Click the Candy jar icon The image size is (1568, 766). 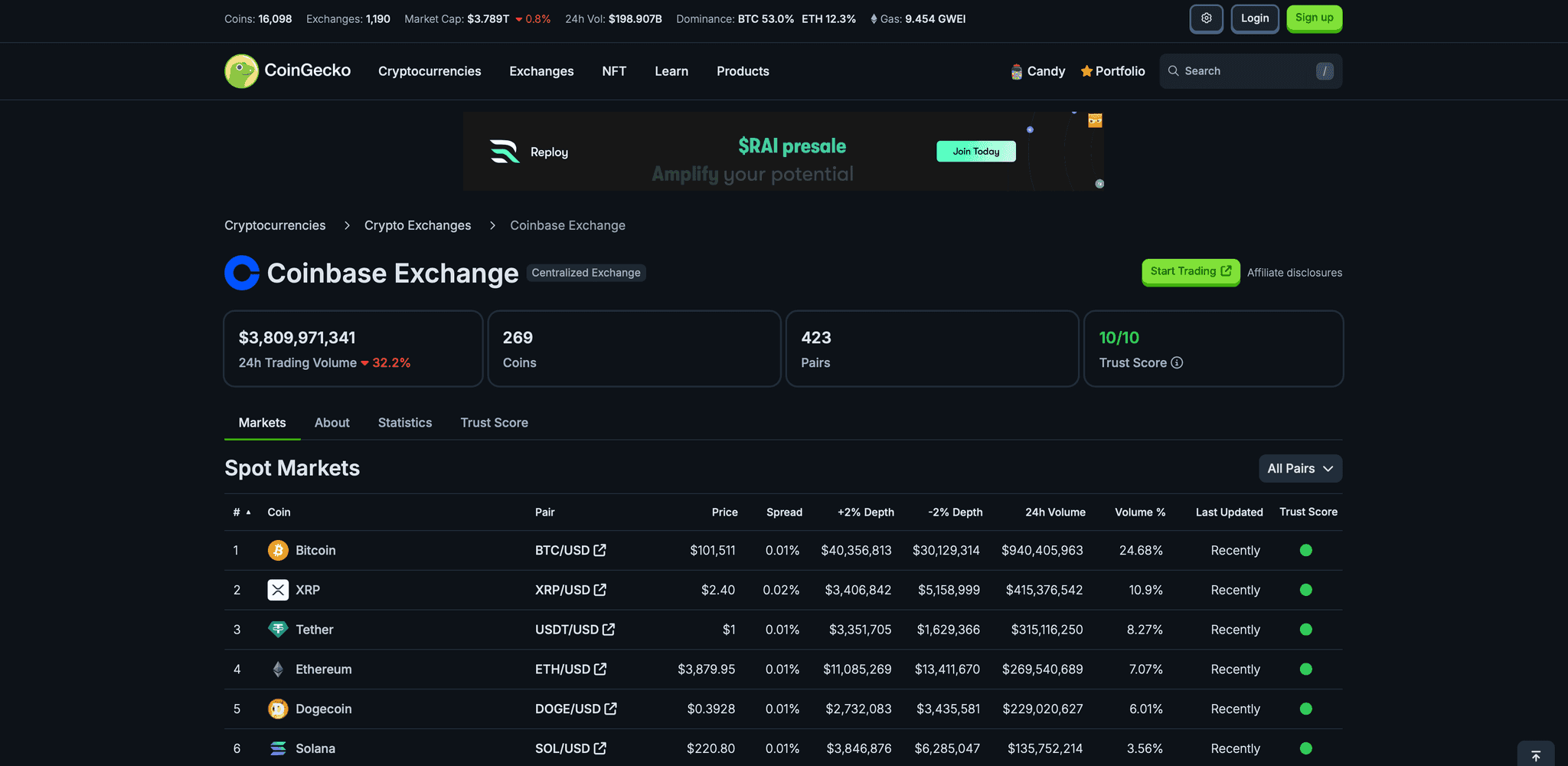pyautogui.click(x=1016, y=72)
